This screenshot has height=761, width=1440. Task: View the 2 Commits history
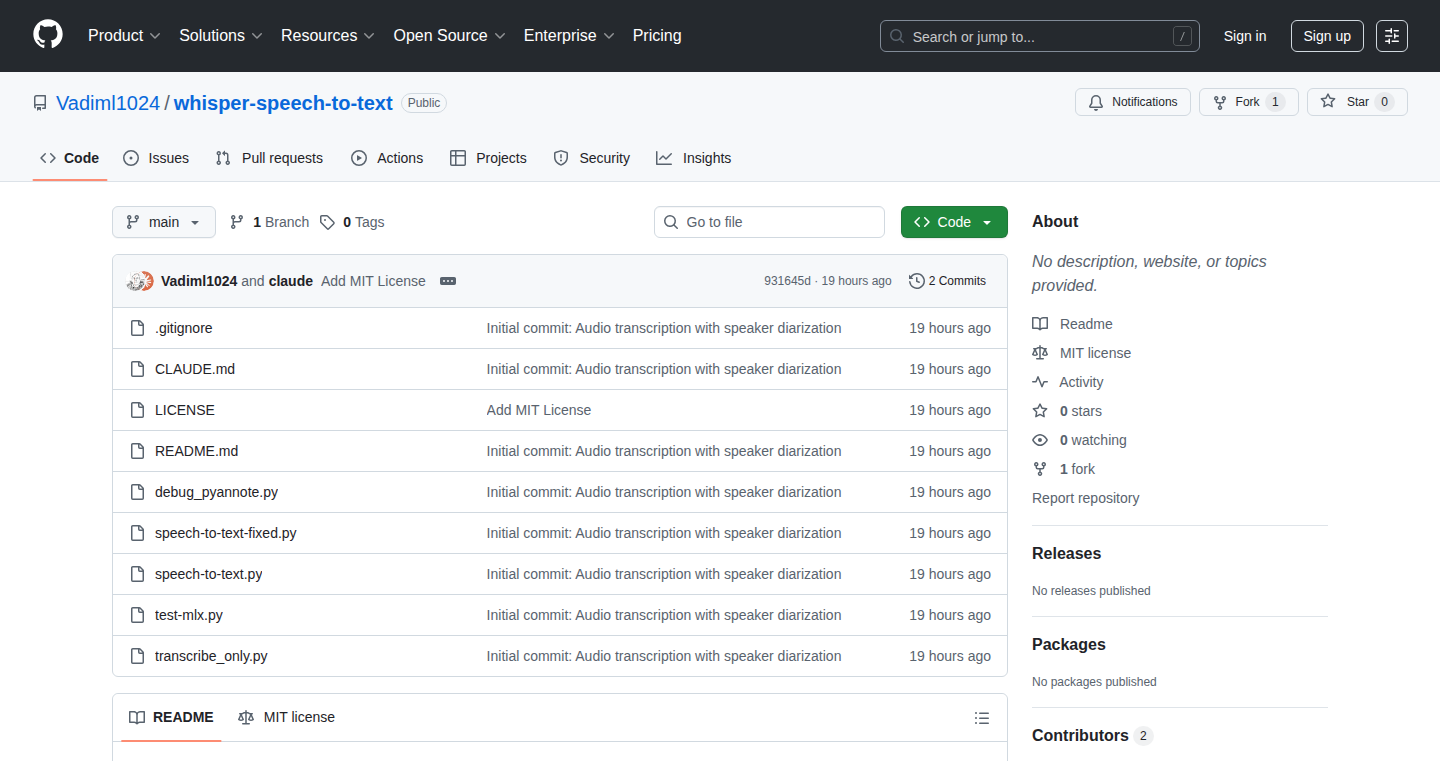(x=947, y=281)
